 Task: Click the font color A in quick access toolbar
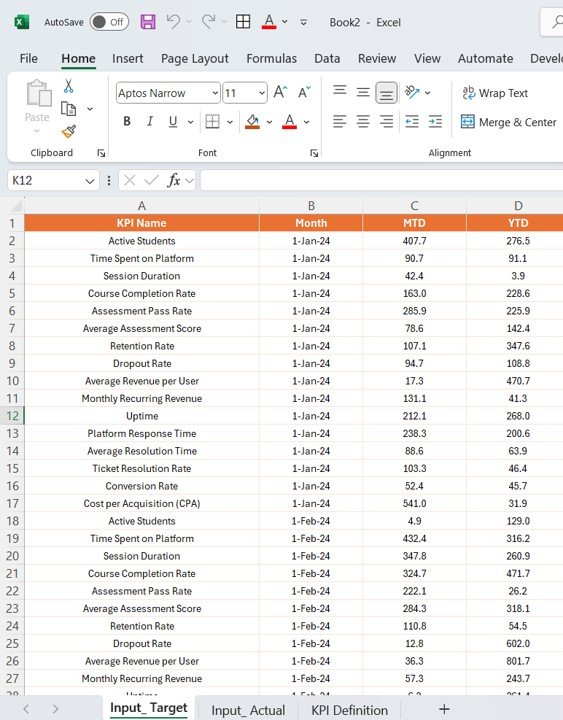point(269,21)
